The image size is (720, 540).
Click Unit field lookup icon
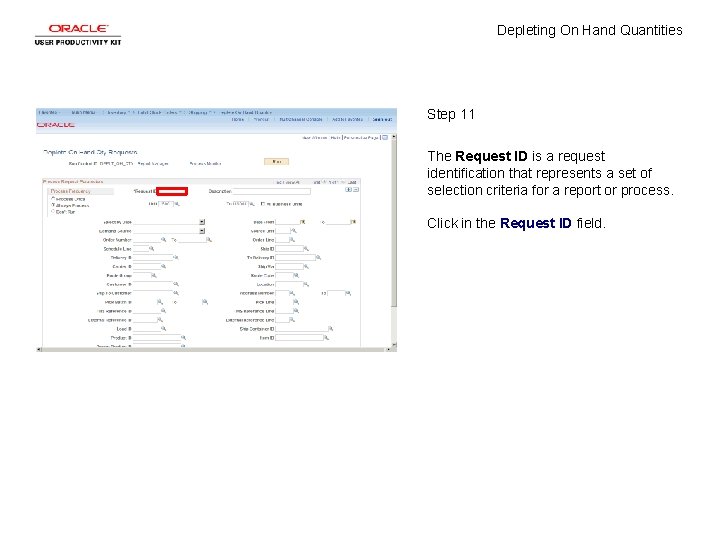pos(177,204)
